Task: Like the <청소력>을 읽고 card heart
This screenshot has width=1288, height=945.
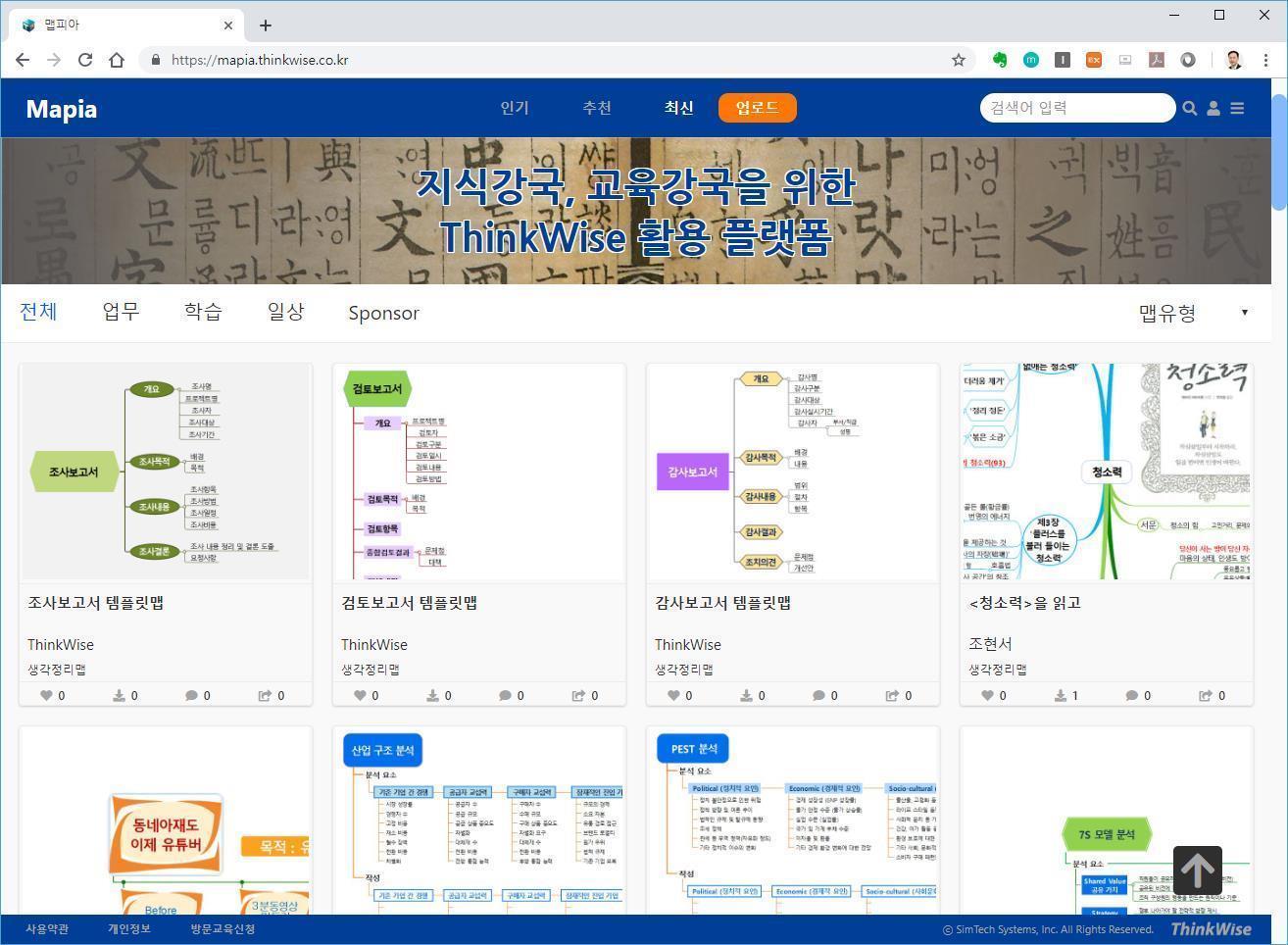Action: [987, 695]
